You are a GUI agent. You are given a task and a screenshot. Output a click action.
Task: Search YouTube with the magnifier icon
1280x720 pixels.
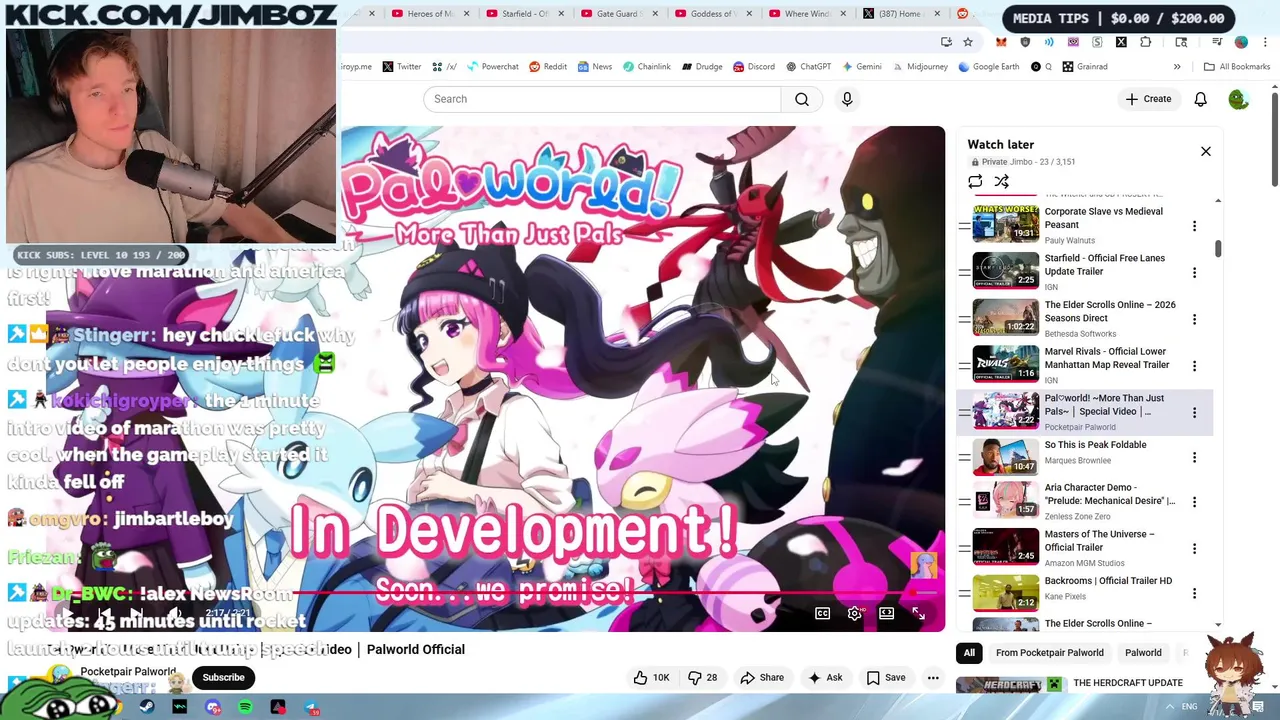click(802, 99)
